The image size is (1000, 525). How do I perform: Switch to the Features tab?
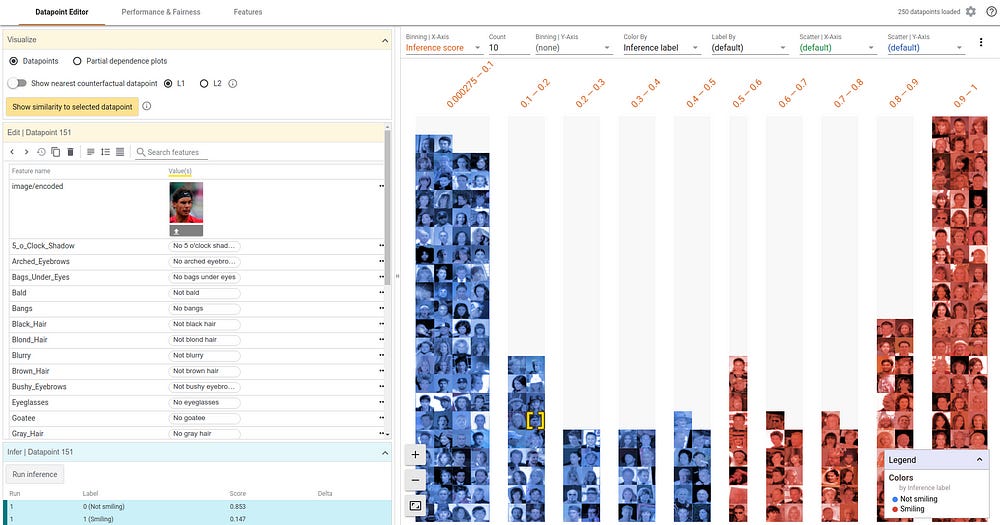click(x=248, y=12)
